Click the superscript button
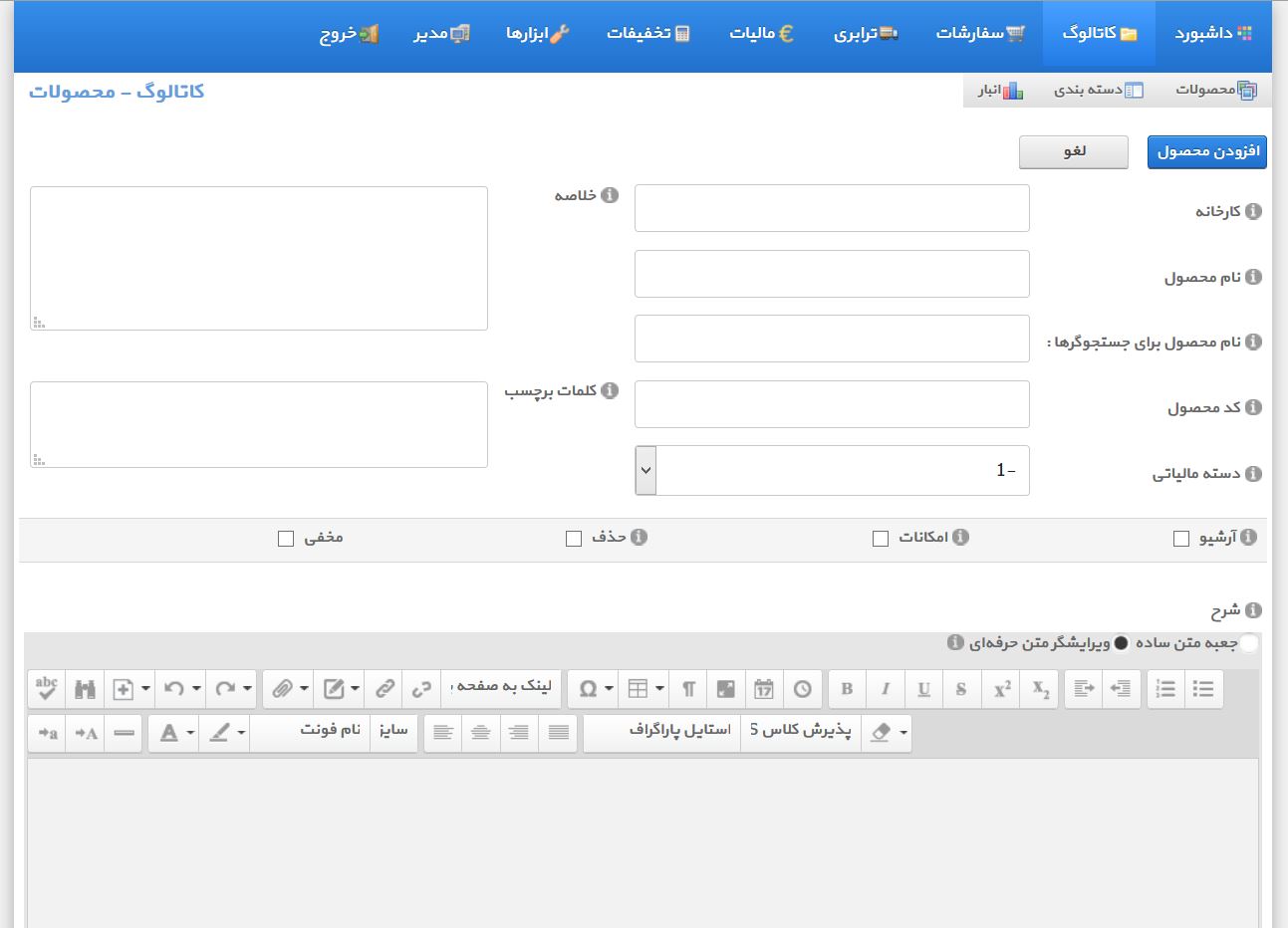 tap(1002, 689)
